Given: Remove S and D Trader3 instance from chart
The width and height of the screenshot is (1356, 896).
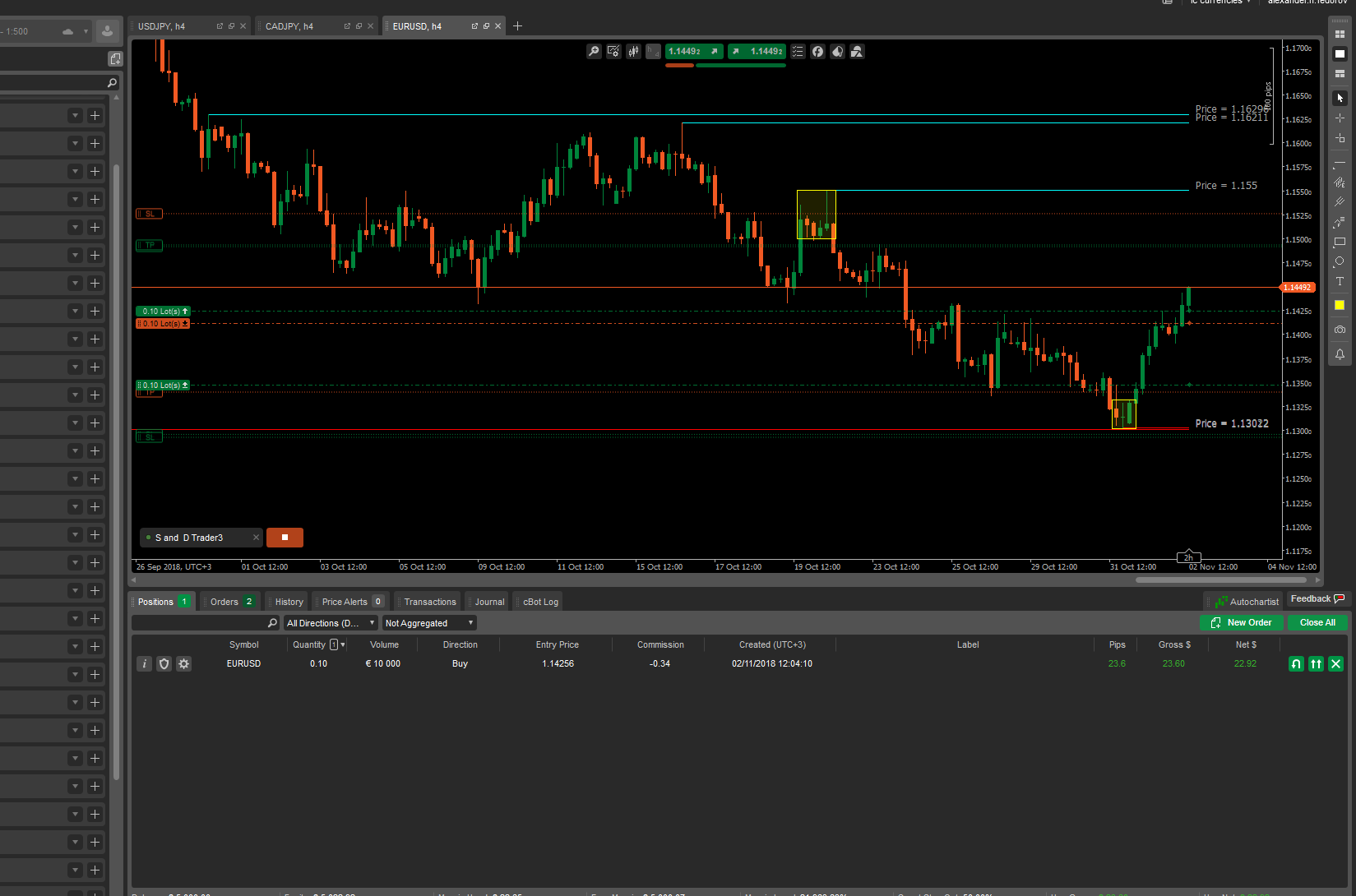Looking at the screenshot, I should tap(256, 538).
